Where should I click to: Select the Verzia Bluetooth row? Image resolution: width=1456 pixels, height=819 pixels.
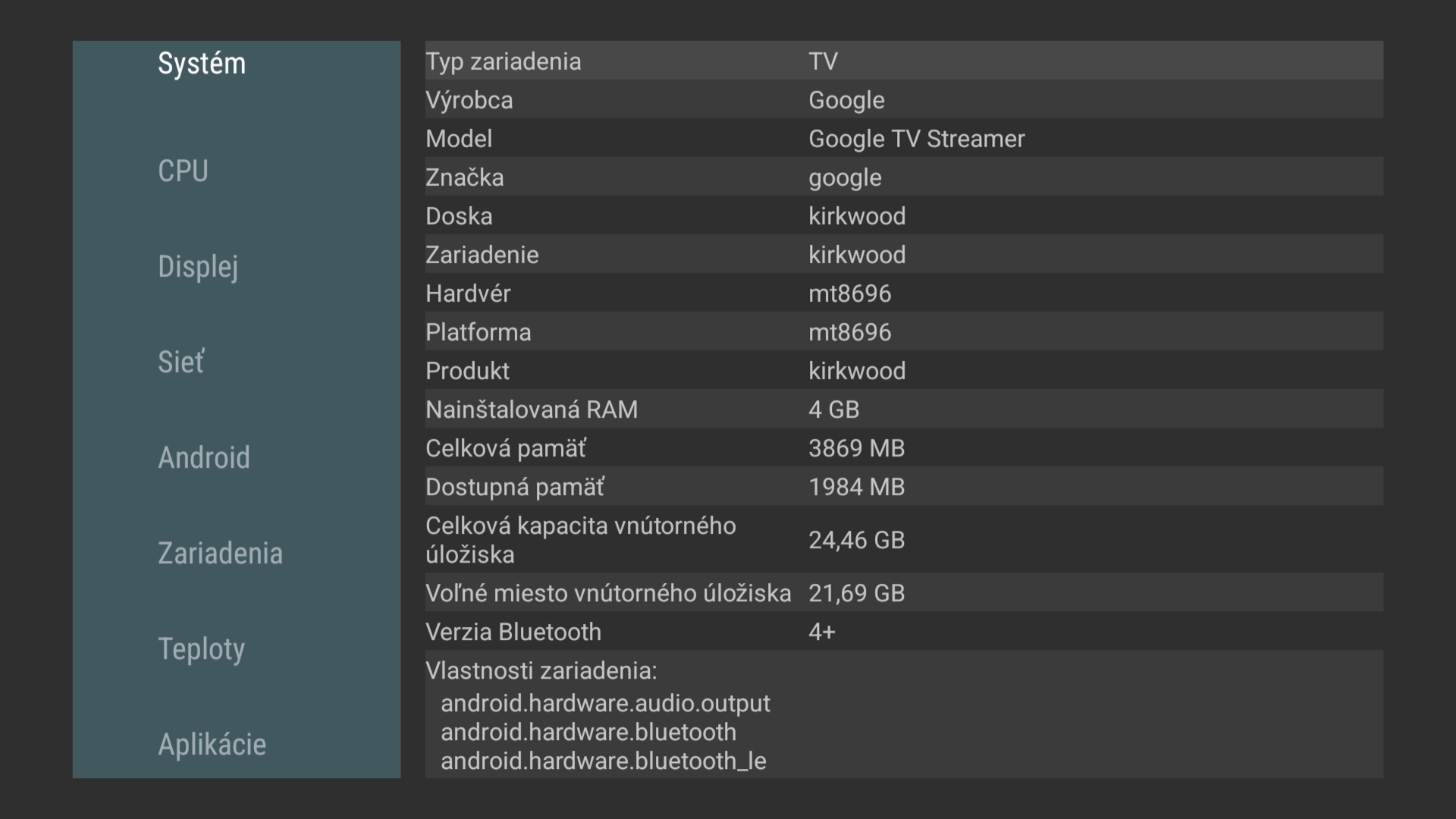coord(902,631)
